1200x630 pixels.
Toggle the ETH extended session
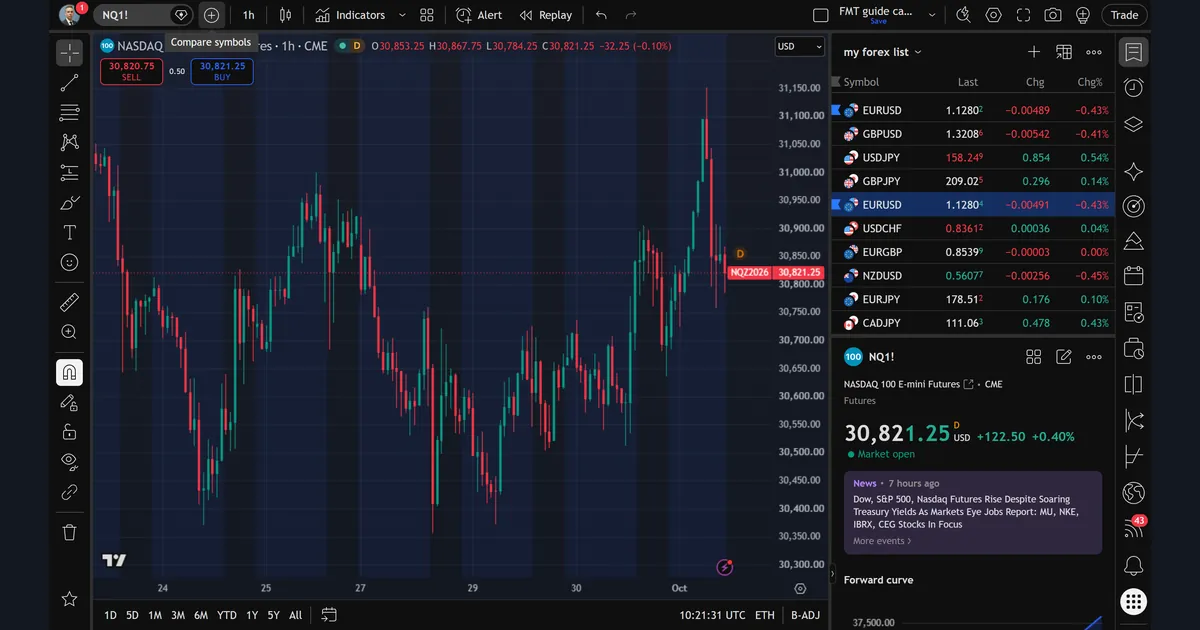pos(765,615)
